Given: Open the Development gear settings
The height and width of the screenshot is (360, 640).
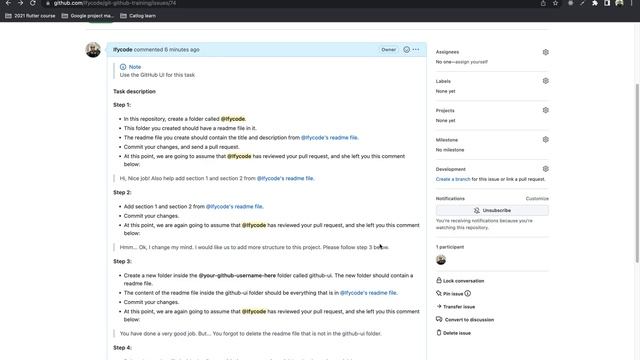Looking at the screenshot, I should click(x=546, y=169).
